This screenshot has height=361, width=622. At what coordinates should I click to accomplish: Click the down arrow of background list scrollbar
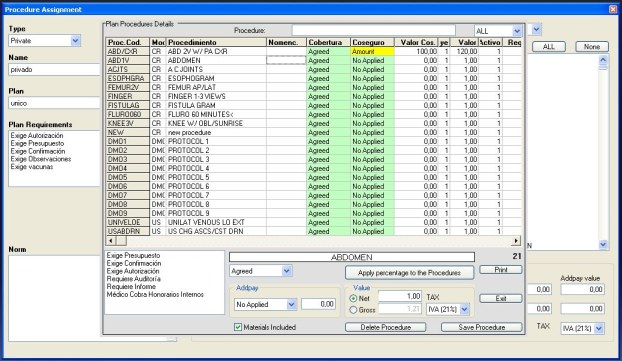pos(603,245)
